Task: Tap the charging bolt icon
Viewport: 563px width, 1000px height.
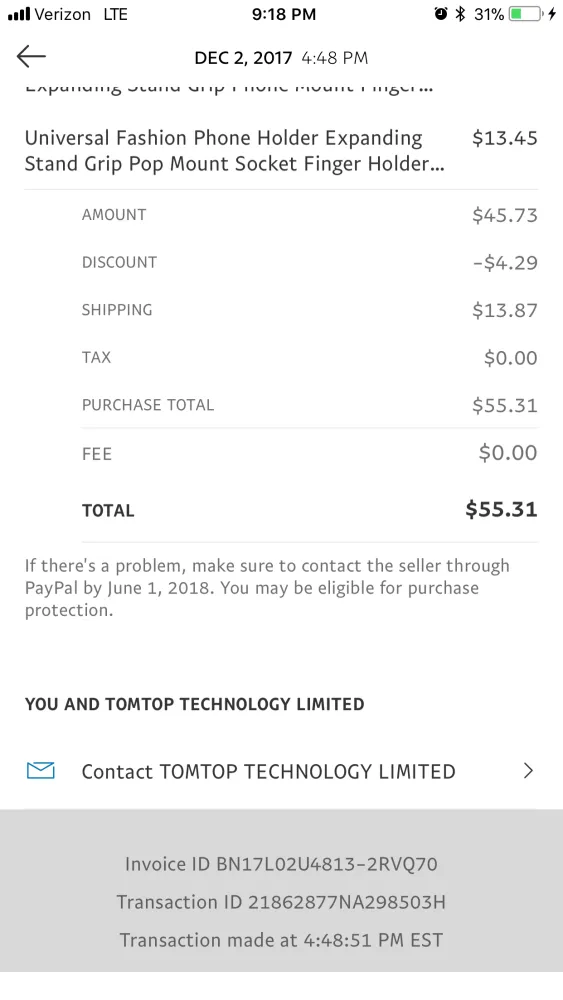Action: (x=552, y=13)
